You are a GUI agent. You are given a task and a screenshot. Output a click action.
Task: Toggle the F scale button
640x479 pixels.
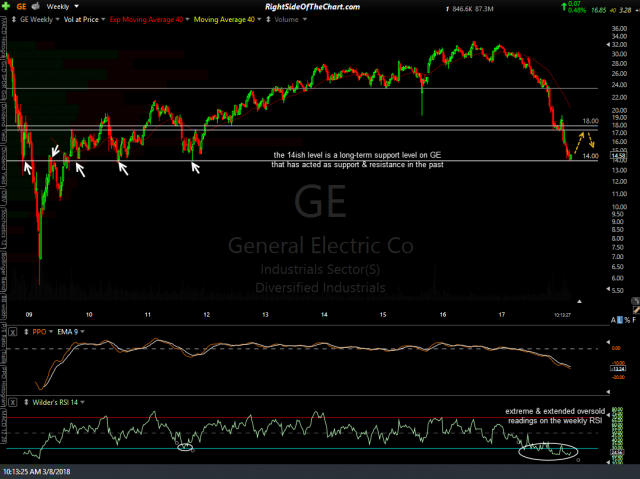click(x=634, y=320)
